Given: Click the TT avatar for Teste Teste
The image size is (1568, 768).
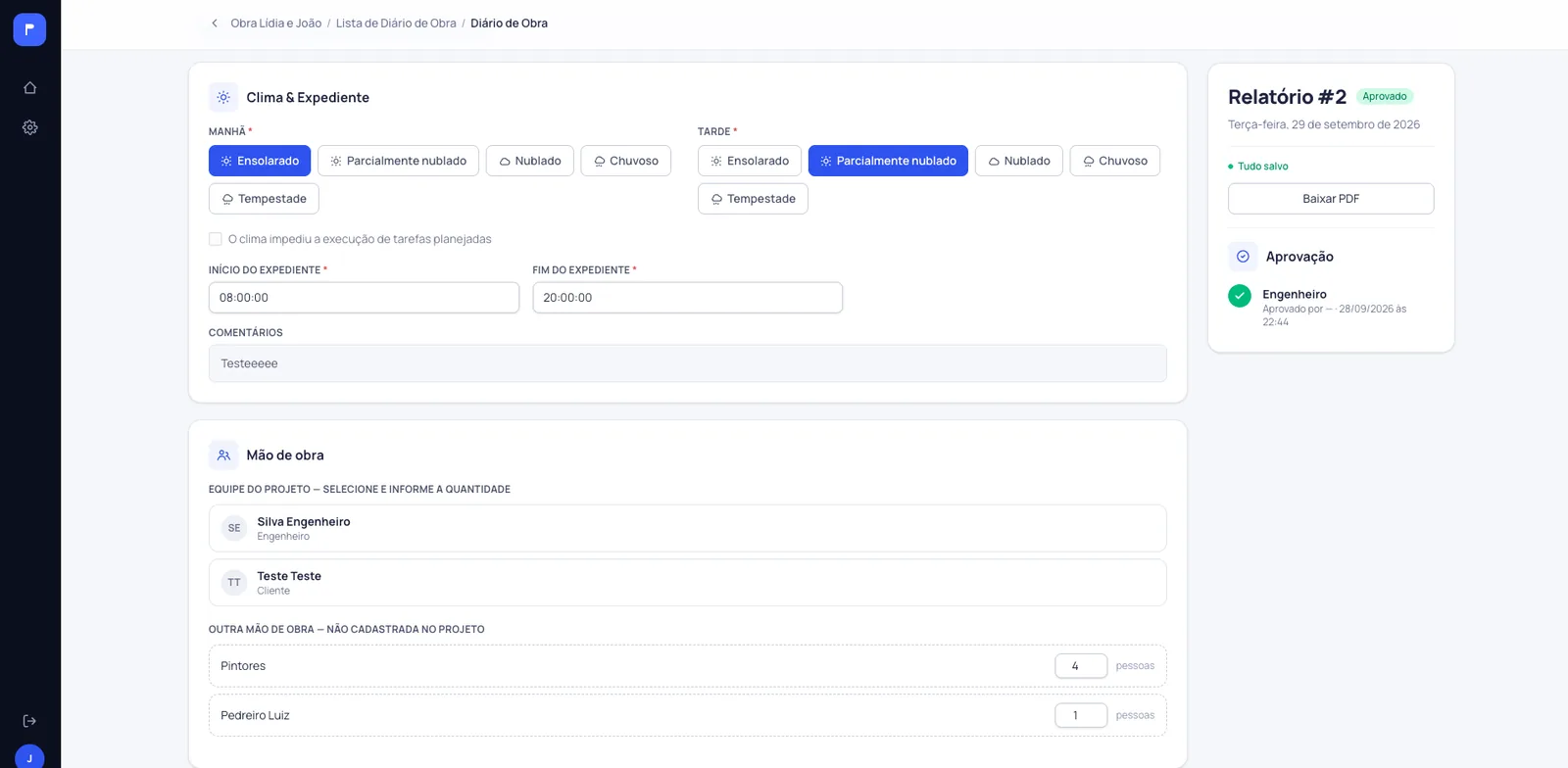Looking at the screenshot, I should [x=234, y=583].
